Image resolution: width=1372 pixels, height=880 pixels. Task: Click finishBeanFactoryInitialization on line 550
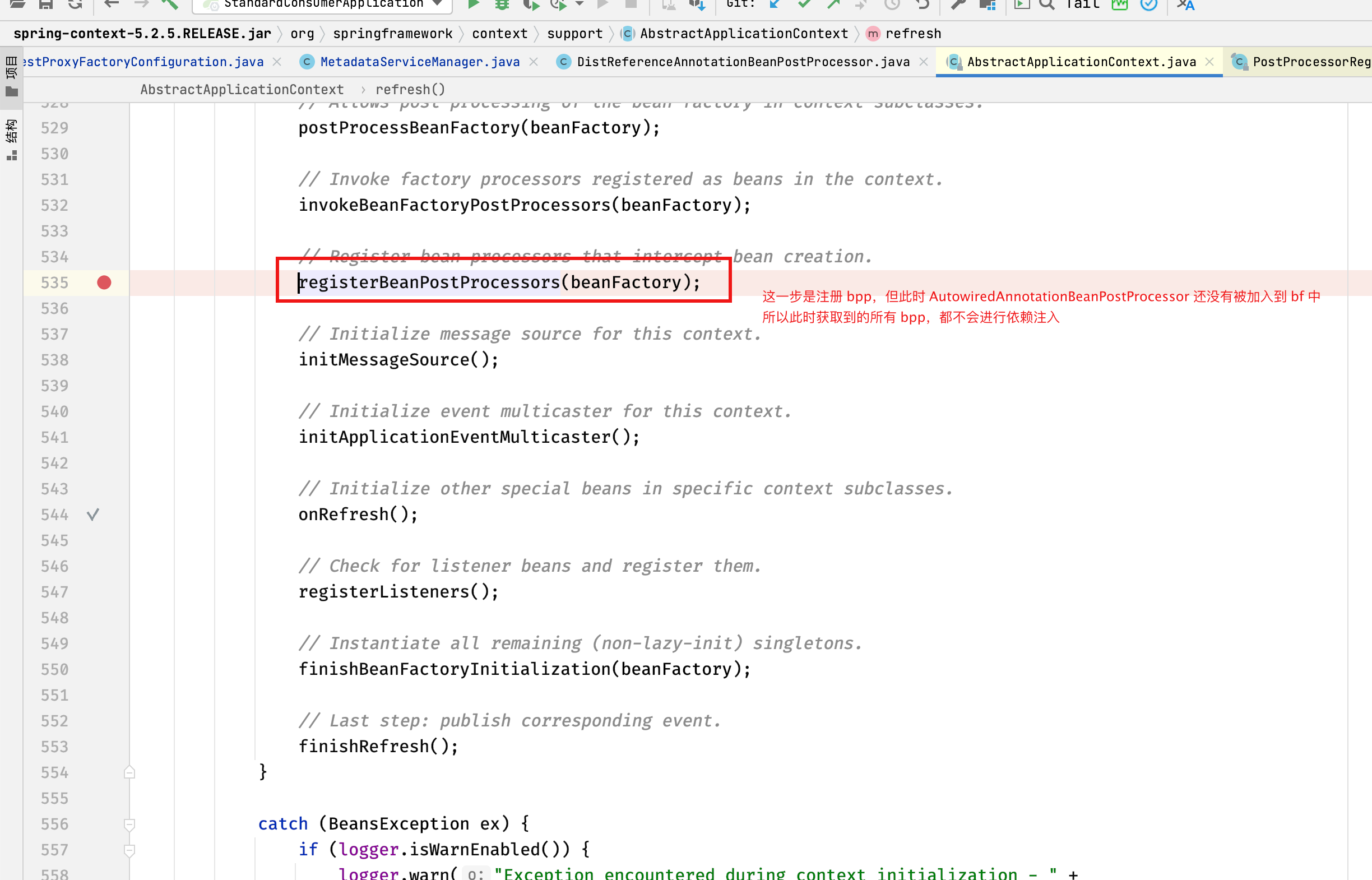tap(455, 669)
